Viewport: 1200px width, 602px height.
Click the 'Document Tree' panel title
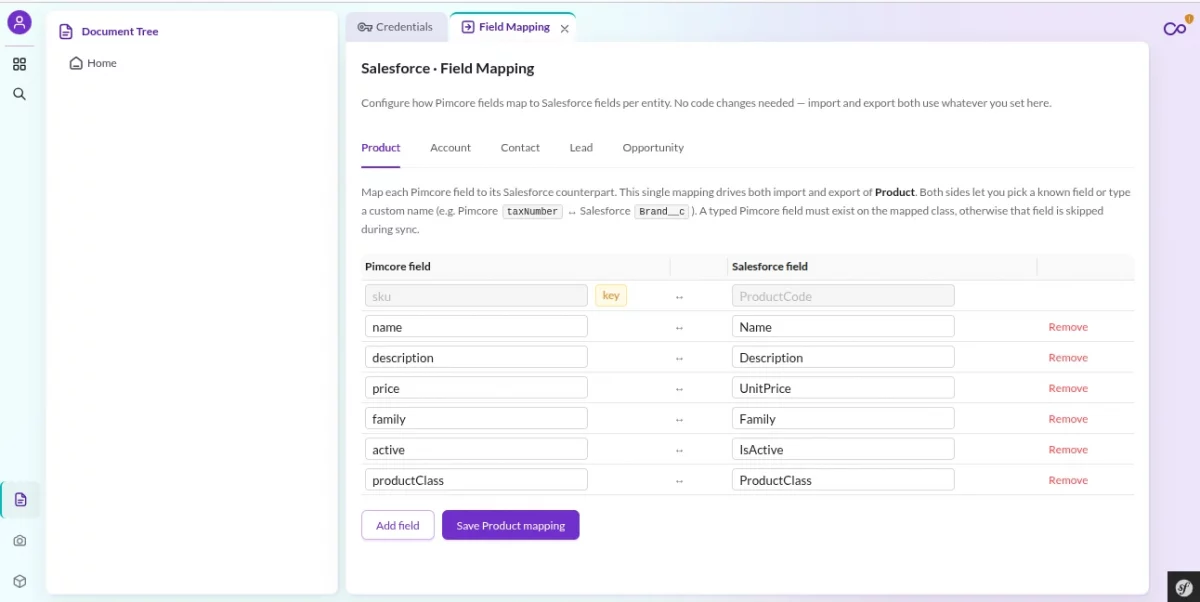(x=120, y=32)
